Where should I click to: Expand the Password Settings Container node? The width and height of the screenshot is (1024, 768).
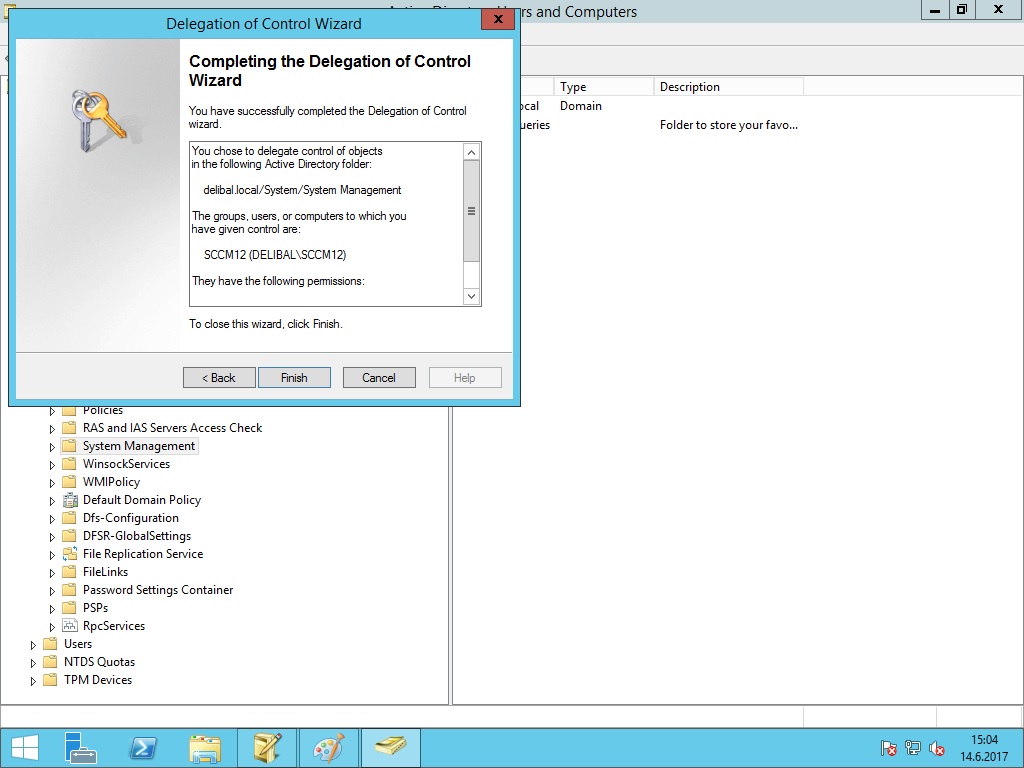[x=52, y=591]
